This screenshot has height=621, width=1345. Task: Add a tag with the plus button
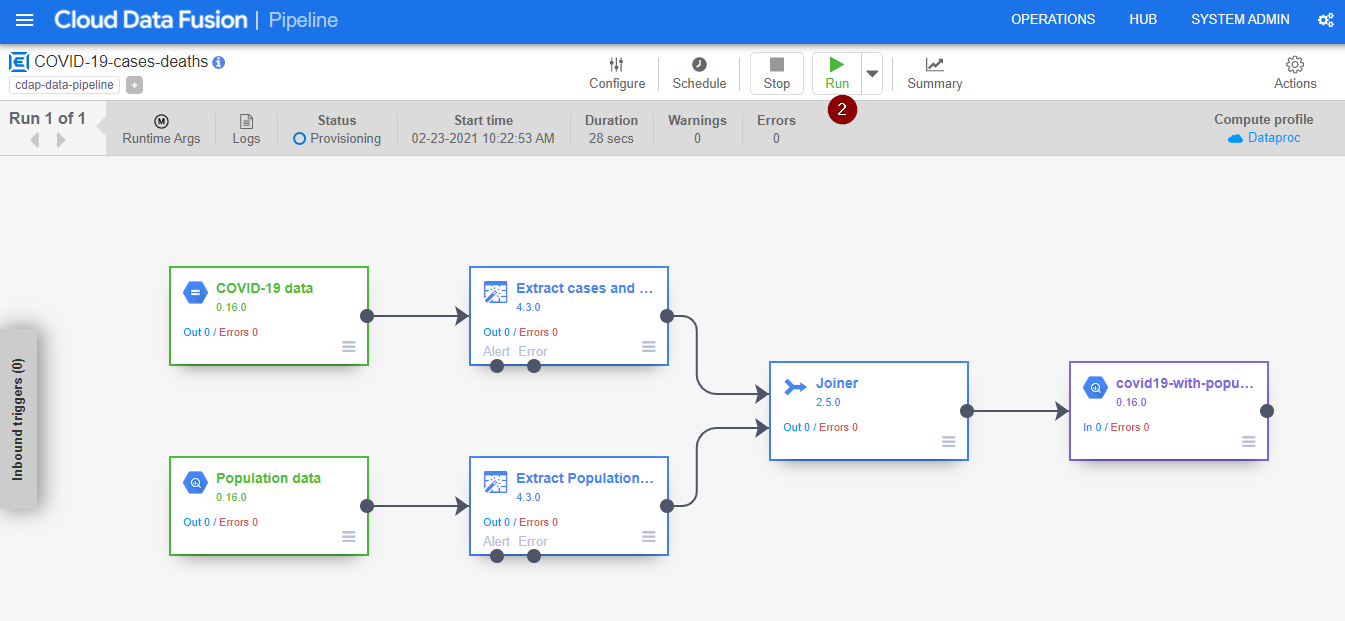click(134, 85)
